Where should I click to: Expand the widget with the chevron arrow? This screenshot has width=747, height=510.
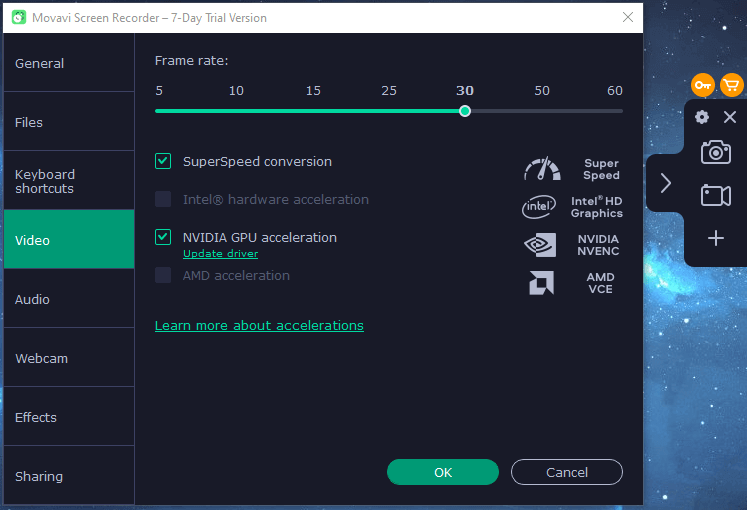click(666, 183)
